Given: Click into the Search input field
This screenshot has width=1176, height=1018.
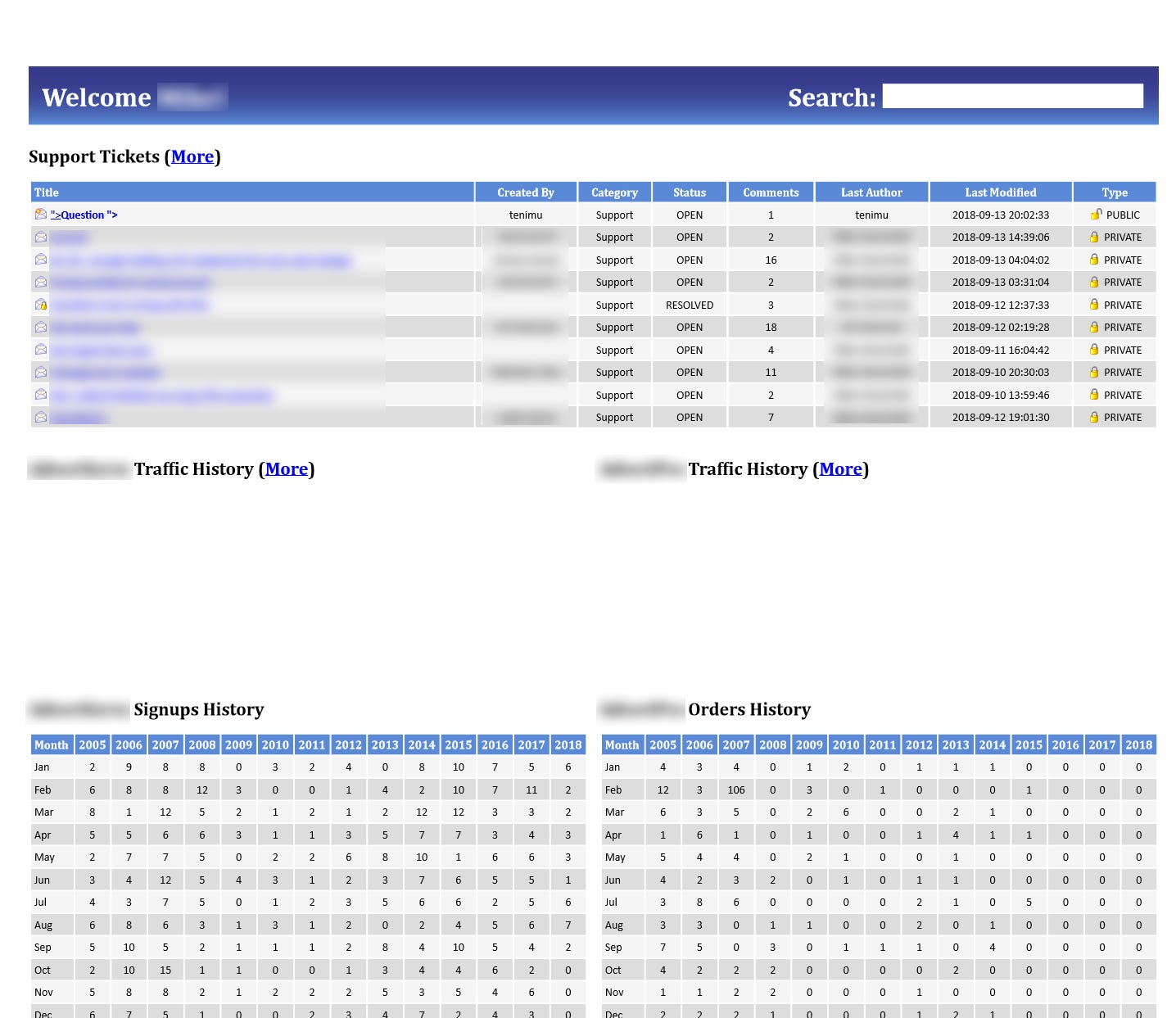Looking at the screenshot, I should (x=1013, y=96).
